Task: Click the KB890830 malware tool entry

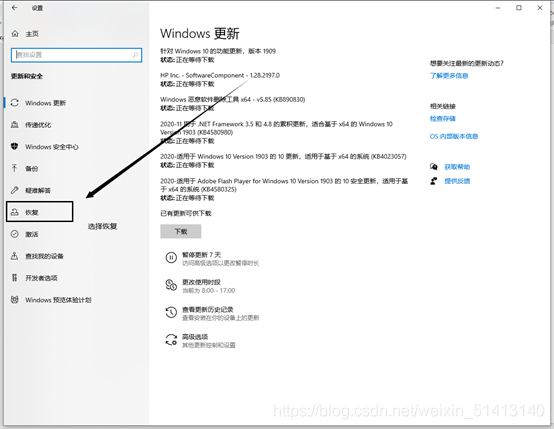Action: tap(232, 104)
